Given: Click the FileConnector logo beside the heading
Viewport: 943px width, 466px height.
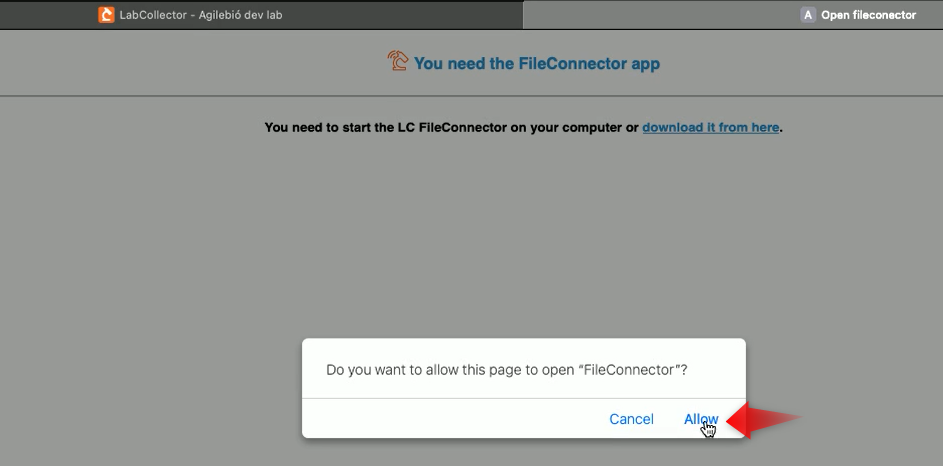Looking at the screenshot, I should 398,61.
